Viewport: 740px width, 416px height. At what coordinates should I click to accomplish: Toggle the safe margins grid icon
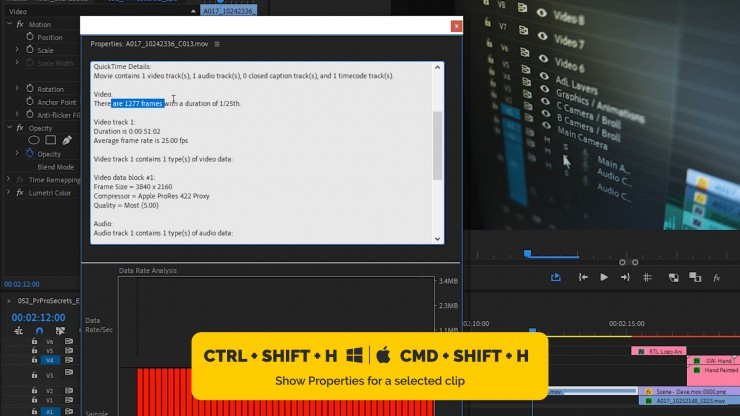coord(647,278)
